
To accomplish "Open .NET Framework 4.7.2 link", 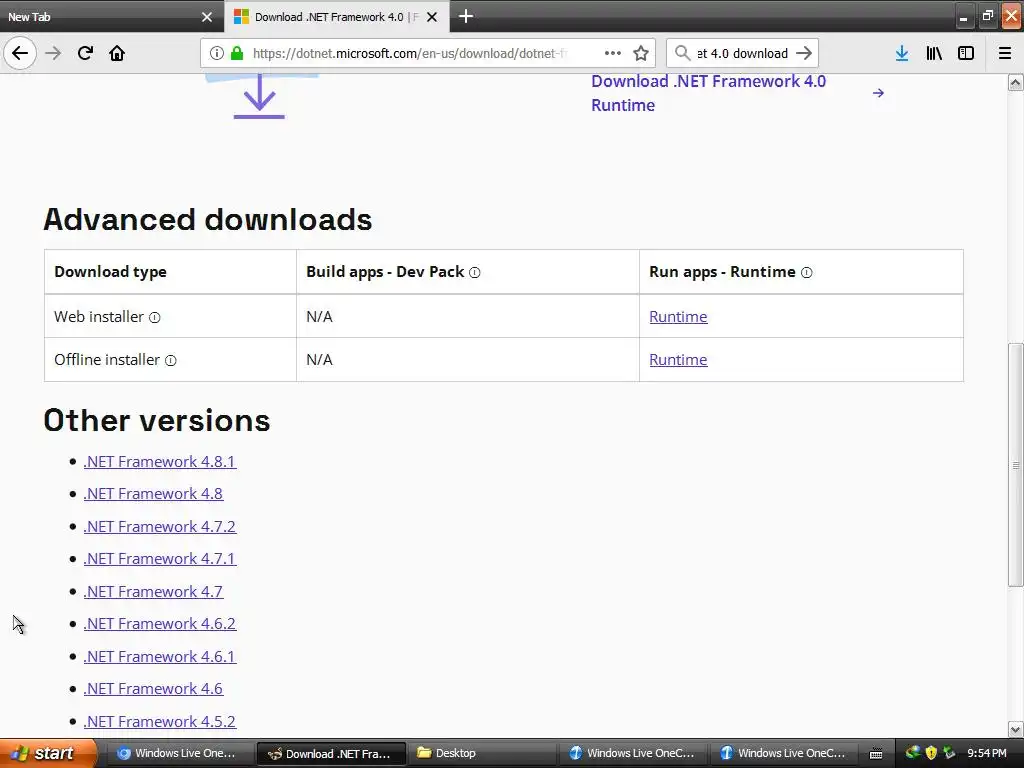I will pos(160,526).
